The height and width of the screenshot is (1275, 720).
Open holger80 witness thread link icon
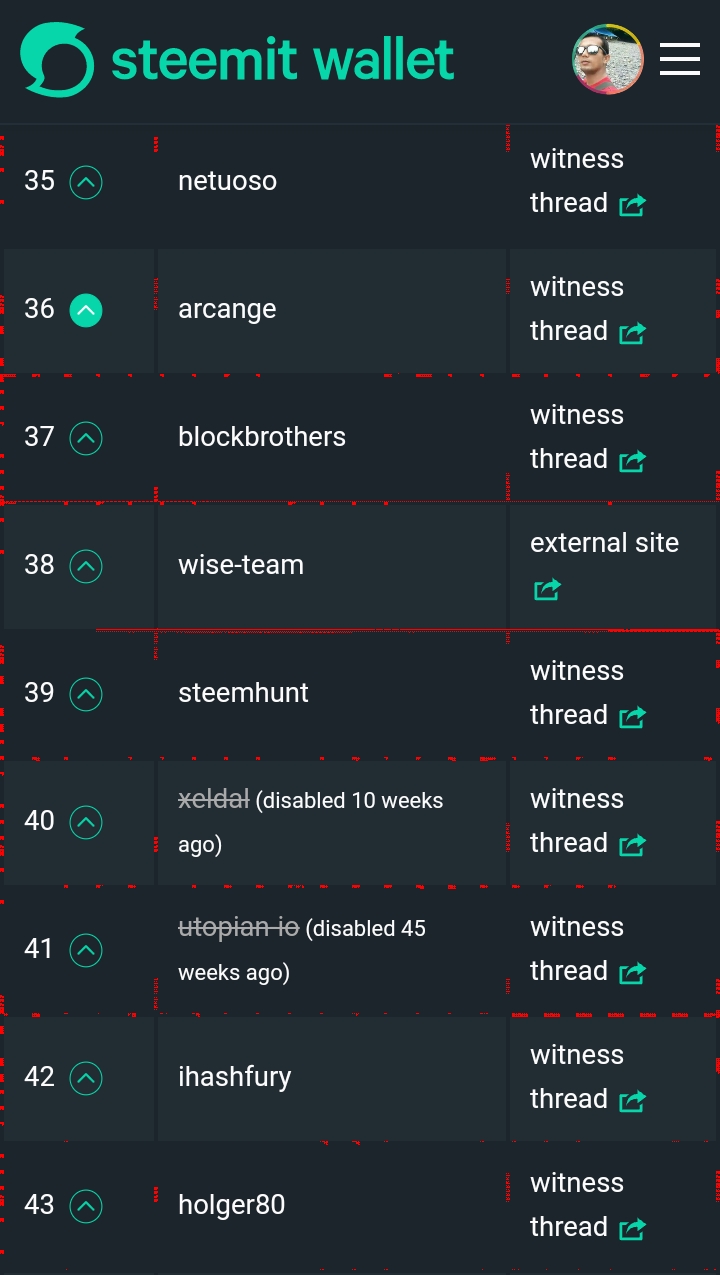click(x=632, y=1229)
